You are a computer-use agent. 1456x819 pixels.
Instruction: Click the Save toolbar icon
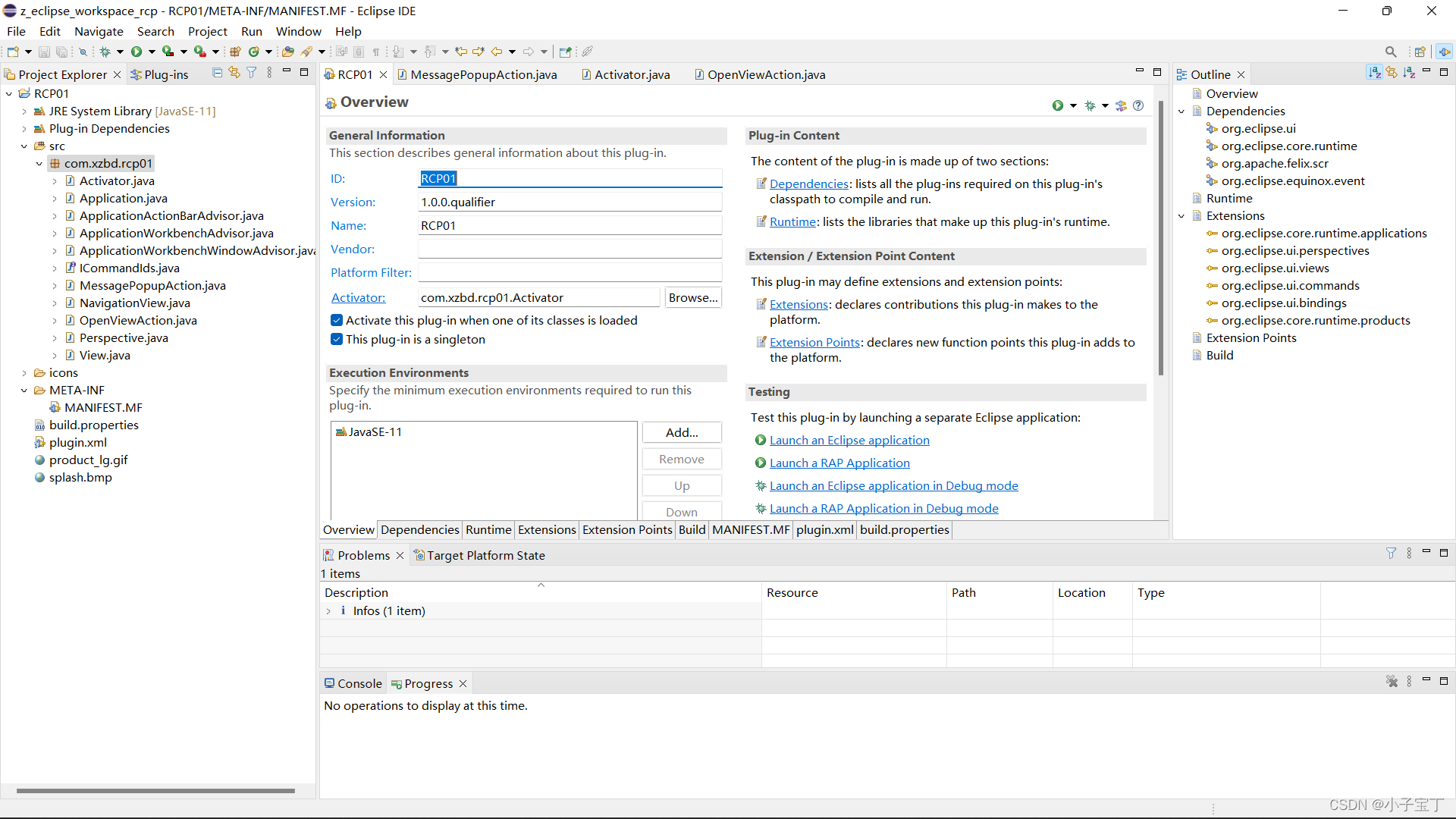pos(44,52)
